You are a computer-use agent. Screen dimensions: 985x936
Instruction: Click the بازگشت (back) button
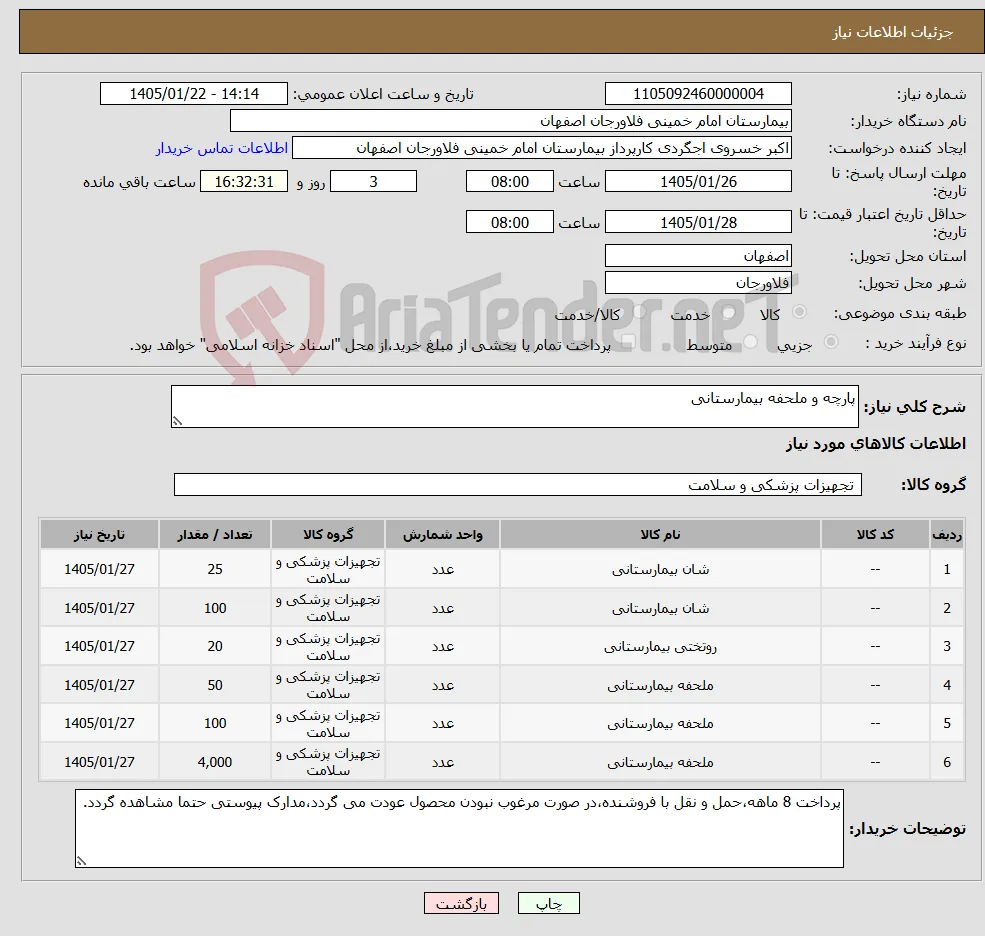pyautogui.click(x=461, y=903)
